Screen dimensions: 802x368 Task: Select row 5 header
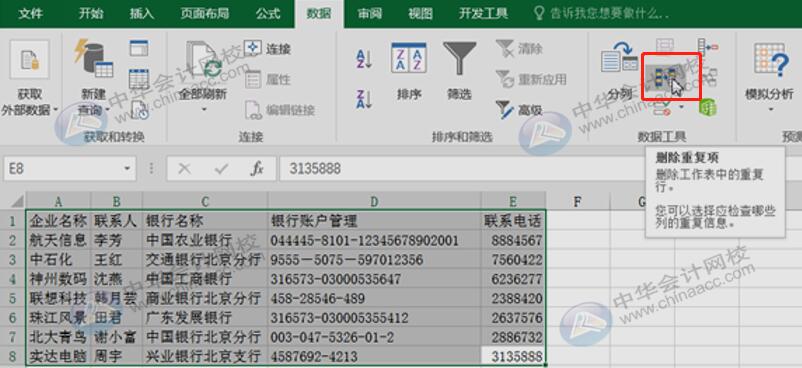pos(13,298)
